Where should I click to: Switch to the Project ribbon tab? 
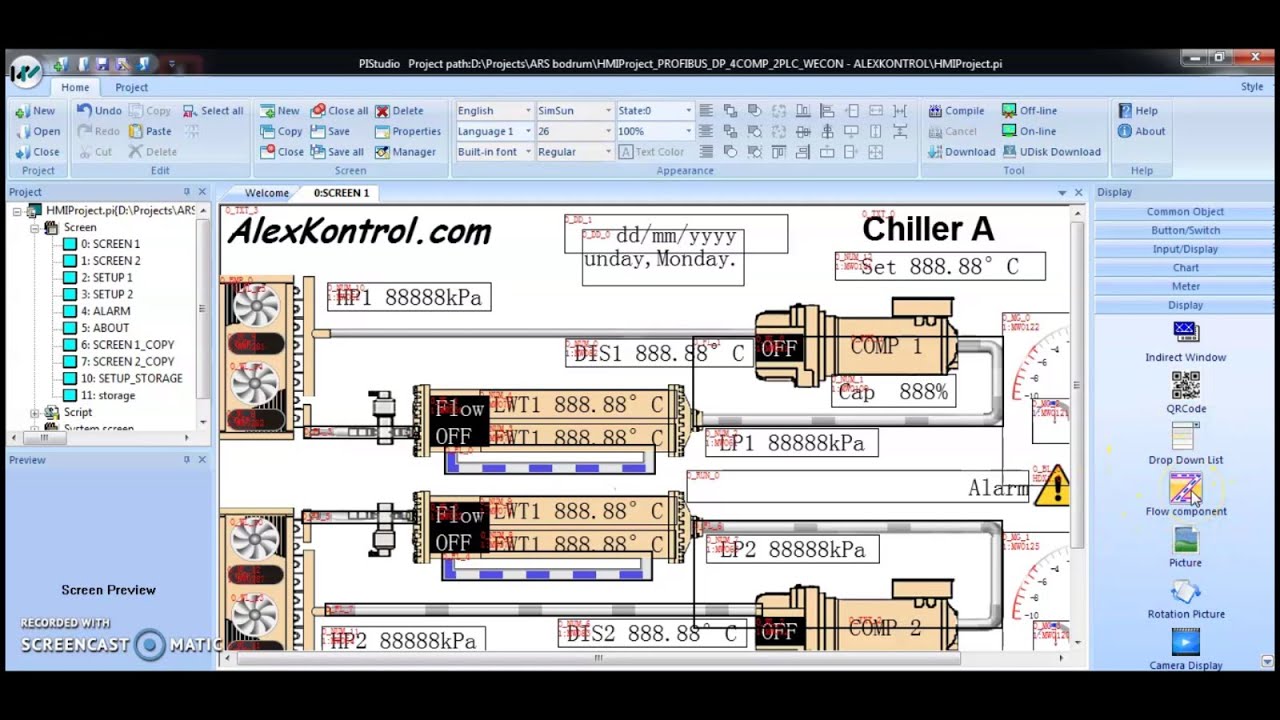coord(131,87)
